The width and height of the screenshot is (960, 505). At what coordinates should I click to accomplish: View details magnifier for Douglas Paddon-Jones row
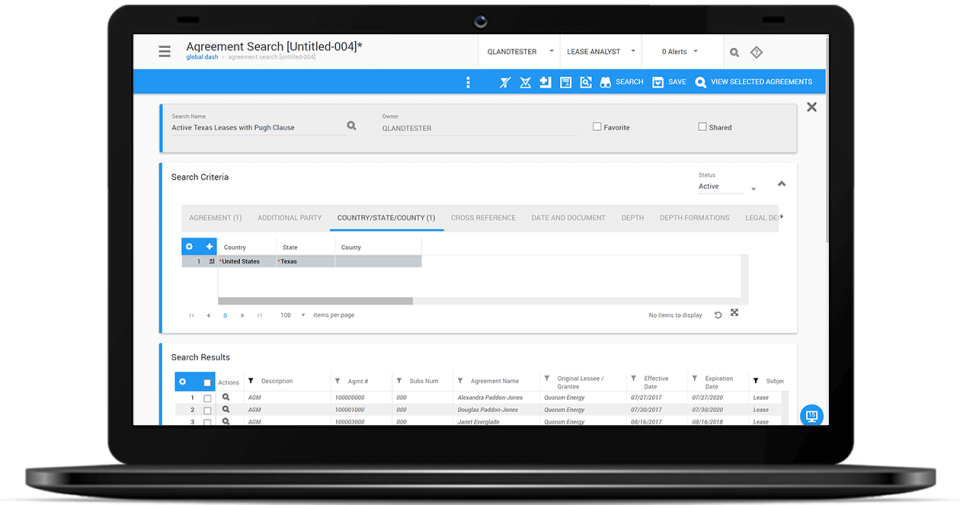(x=226, y=410)
